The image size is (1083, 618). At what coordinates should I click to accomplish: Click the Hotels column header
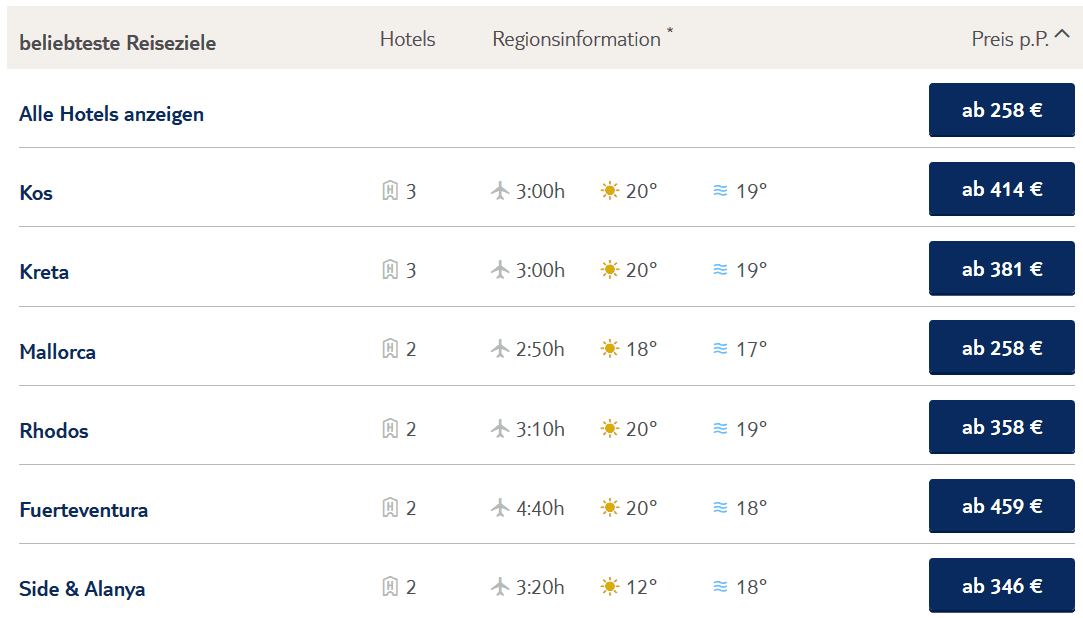(x=408, y=40)
